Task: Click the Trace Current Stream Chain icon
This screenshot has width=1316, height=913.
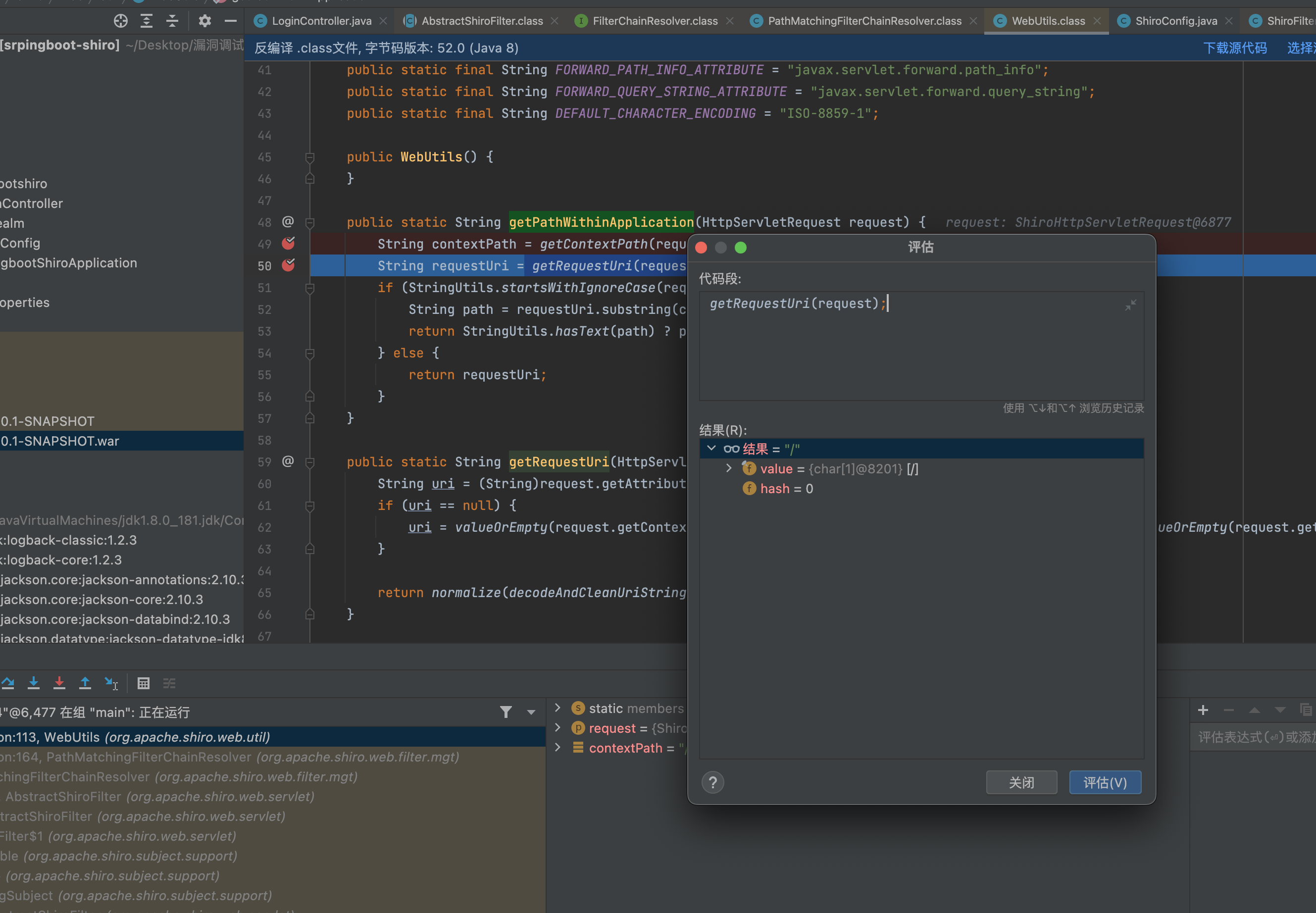Action: pyautogui.click(x=169, y=683)
